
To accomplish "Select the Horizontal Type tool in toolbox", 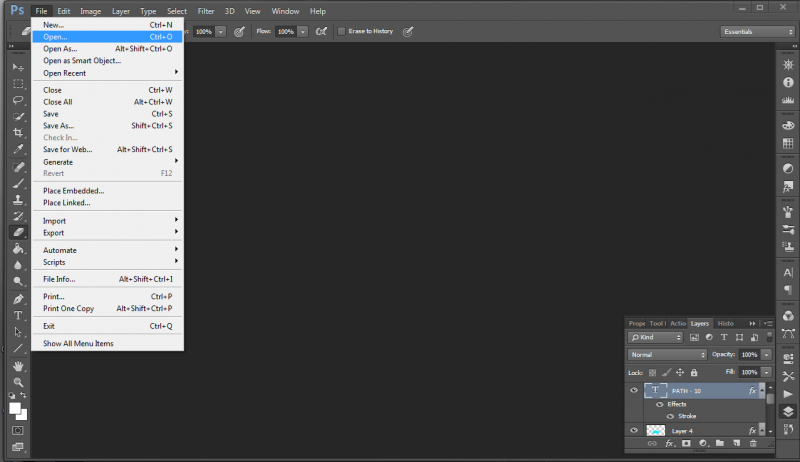I will (x=18, y=314).
